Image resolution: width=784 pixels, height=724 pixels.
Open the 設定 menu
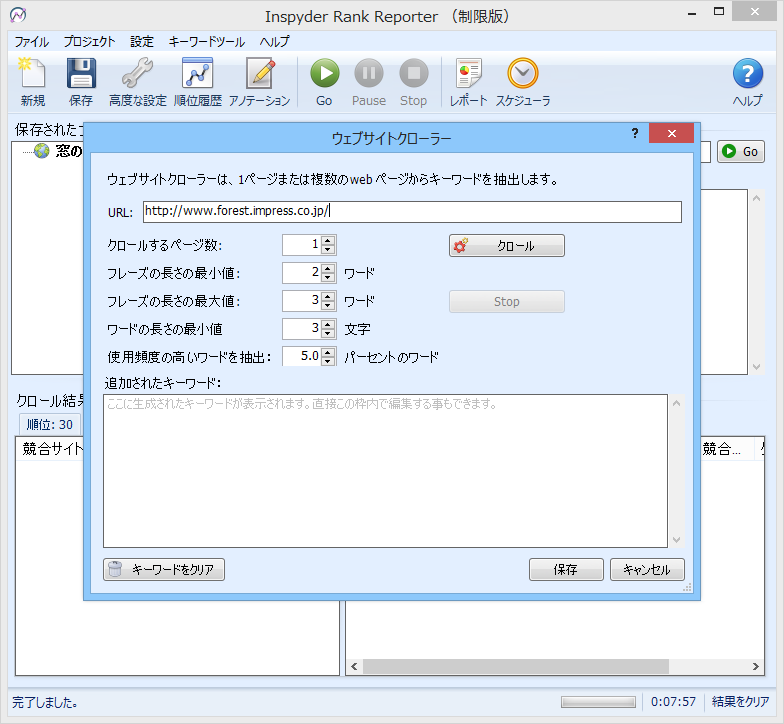pos(142,42)
